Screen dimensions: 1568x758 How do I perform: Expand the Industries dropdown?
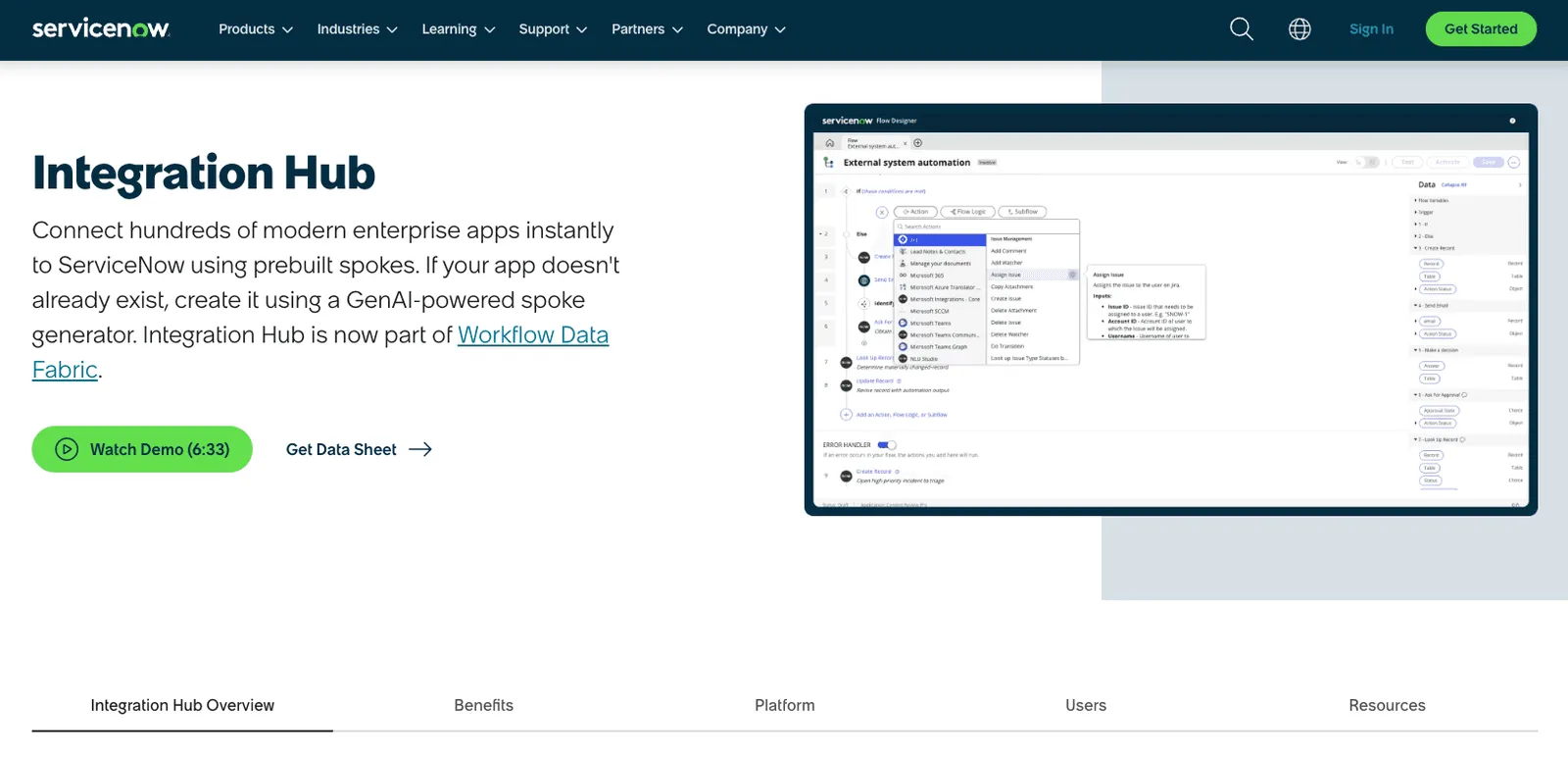pos(358,29)
